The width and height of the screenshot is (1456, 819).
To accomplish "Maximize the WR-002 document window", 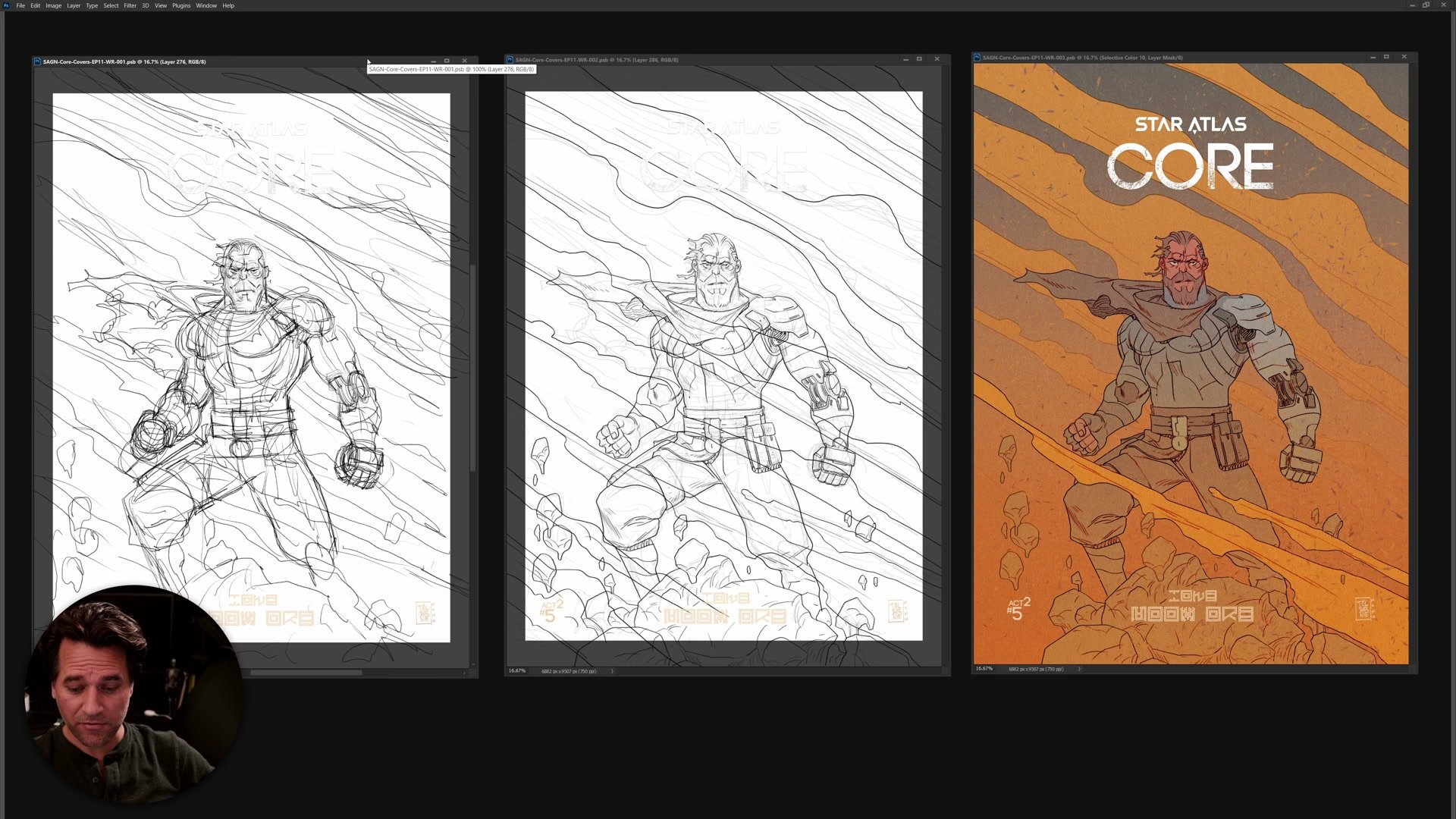I will pyautogui.click(x=920, y=59).
